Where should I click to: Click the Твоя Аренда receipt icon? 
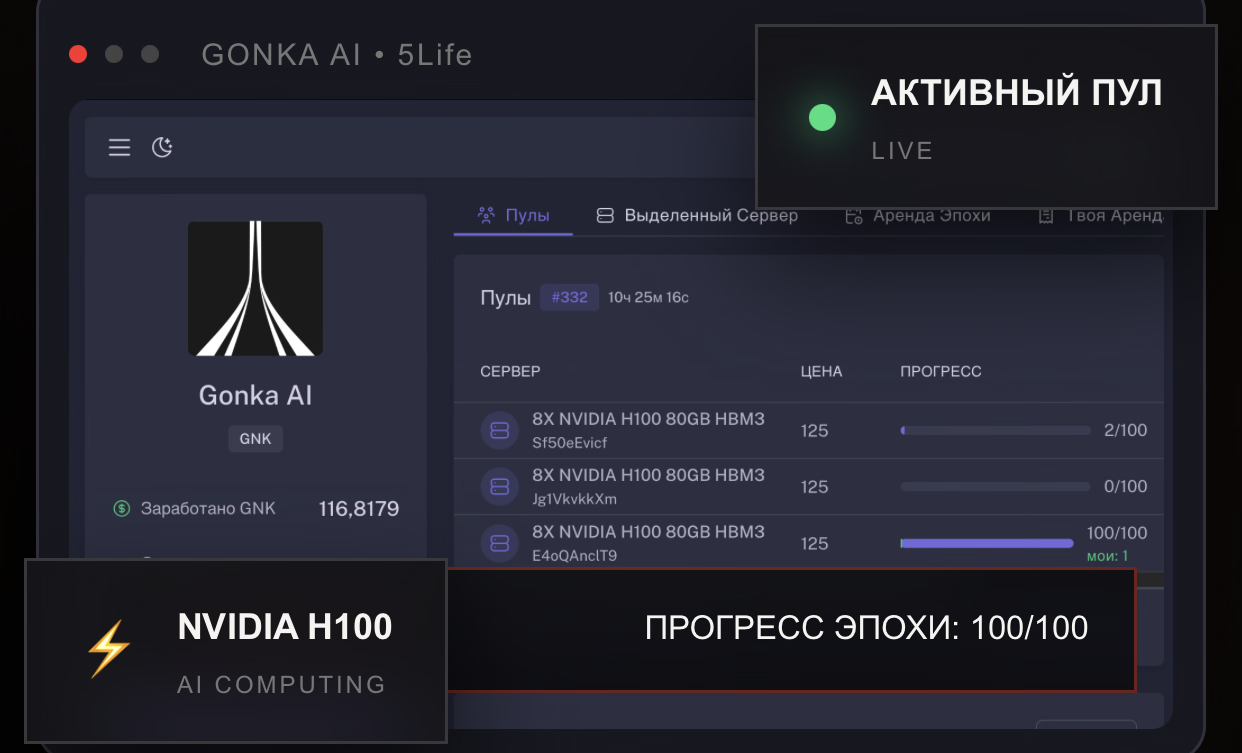pyautogui.click(x=1046, y=216)
